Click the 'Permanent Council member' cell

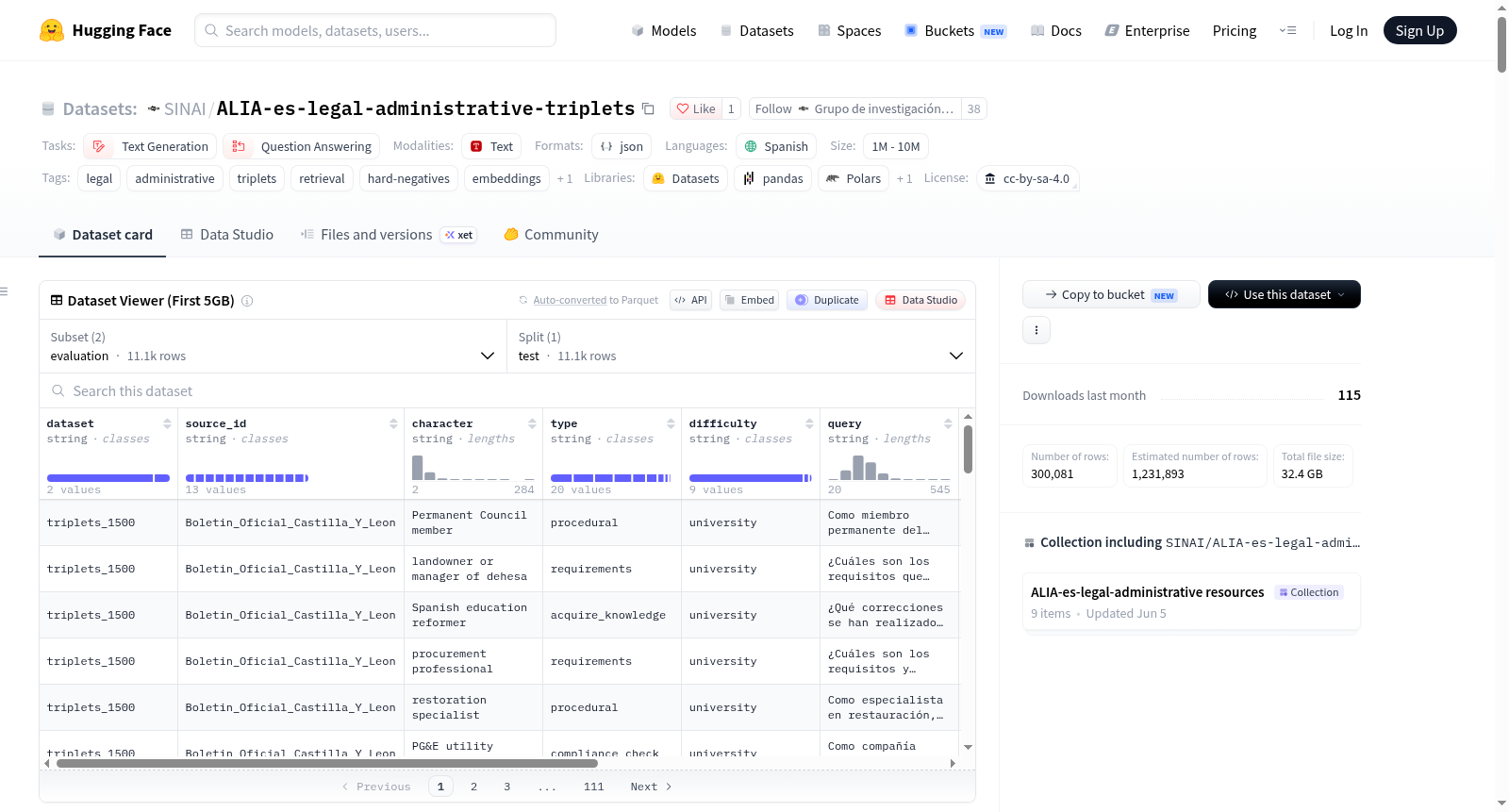coord(473,522)
